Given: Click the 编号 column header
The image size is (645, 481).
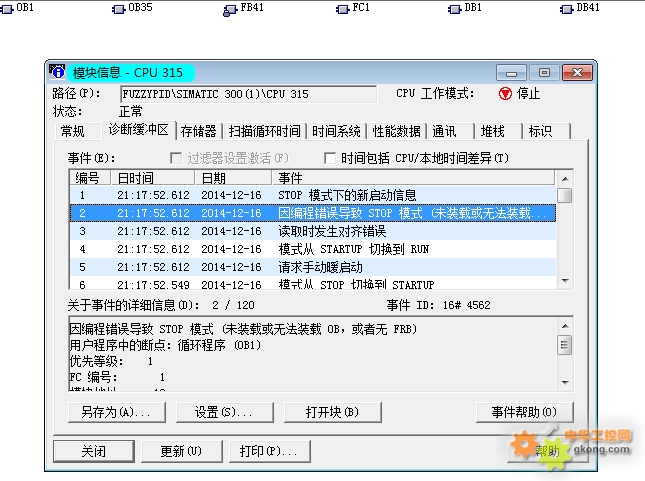Looking at the screenshot, I should click(90, 178).
